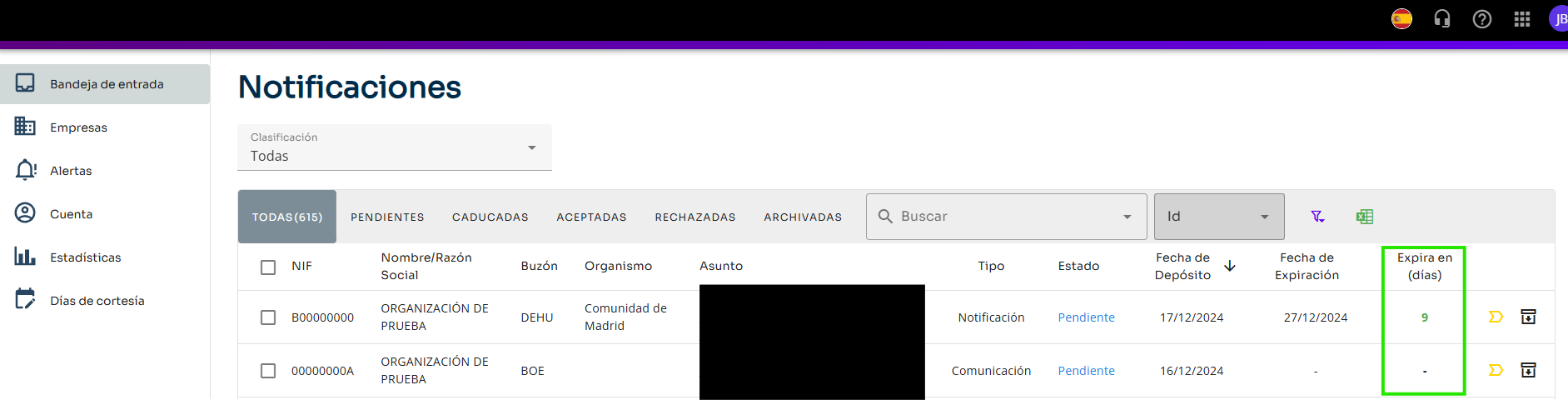The width and height of the screenshot is (1568, 400).
Task: Sort by the Fecha de Expiración header
Action: pyautogui.click(x=1307, y=266)
